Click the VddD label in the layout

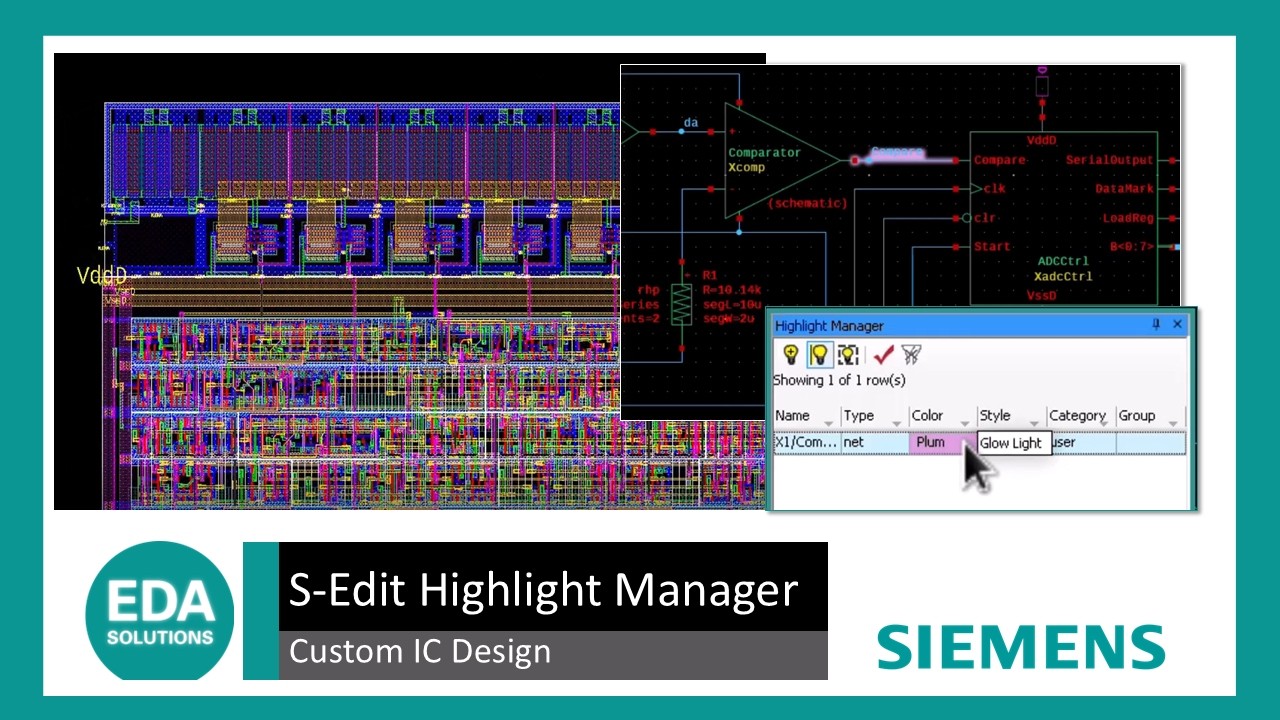coord(102,276)
